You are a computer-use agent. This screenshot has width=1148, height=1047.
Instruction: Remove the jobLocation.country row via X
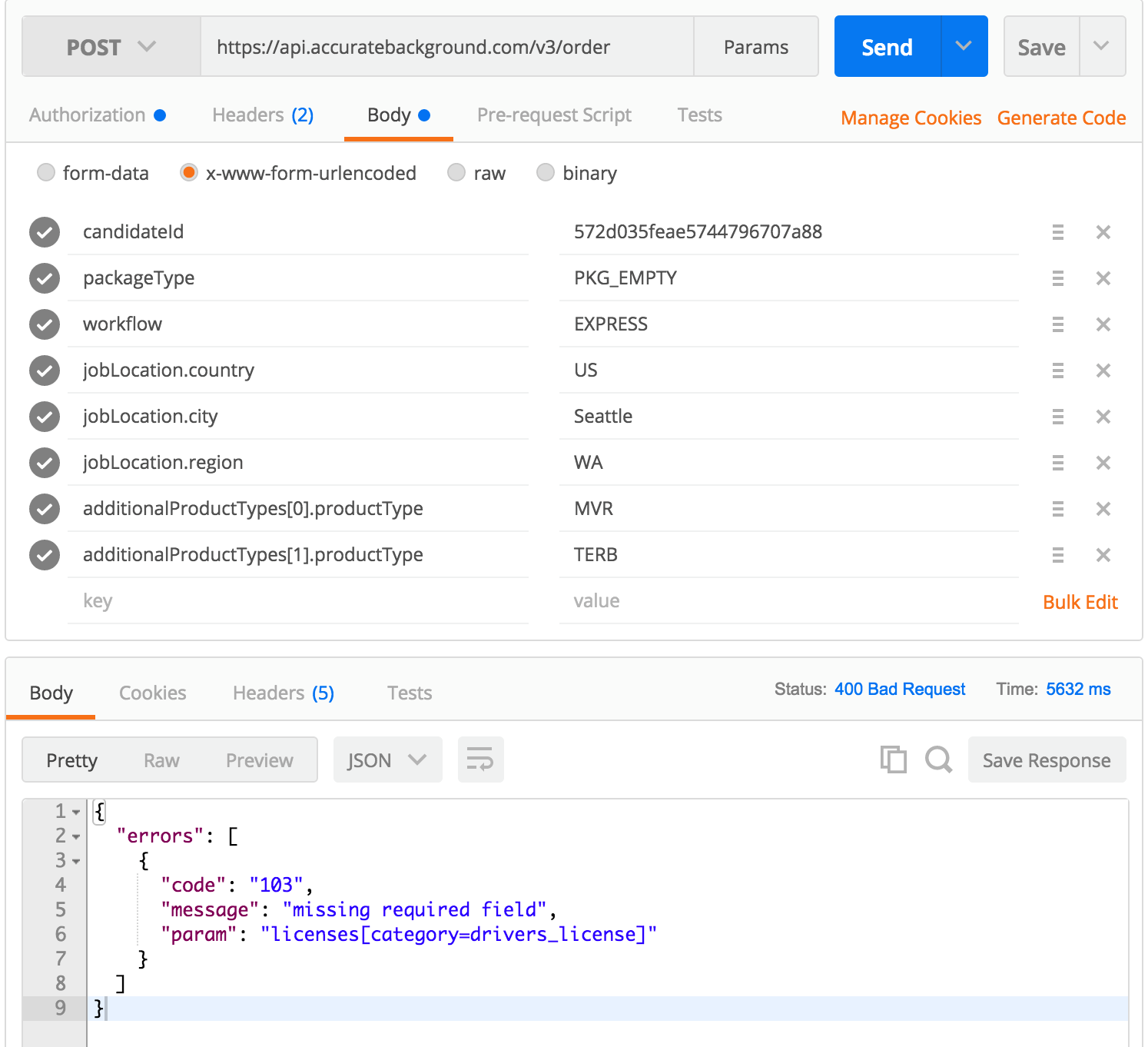pos(1103,371)
